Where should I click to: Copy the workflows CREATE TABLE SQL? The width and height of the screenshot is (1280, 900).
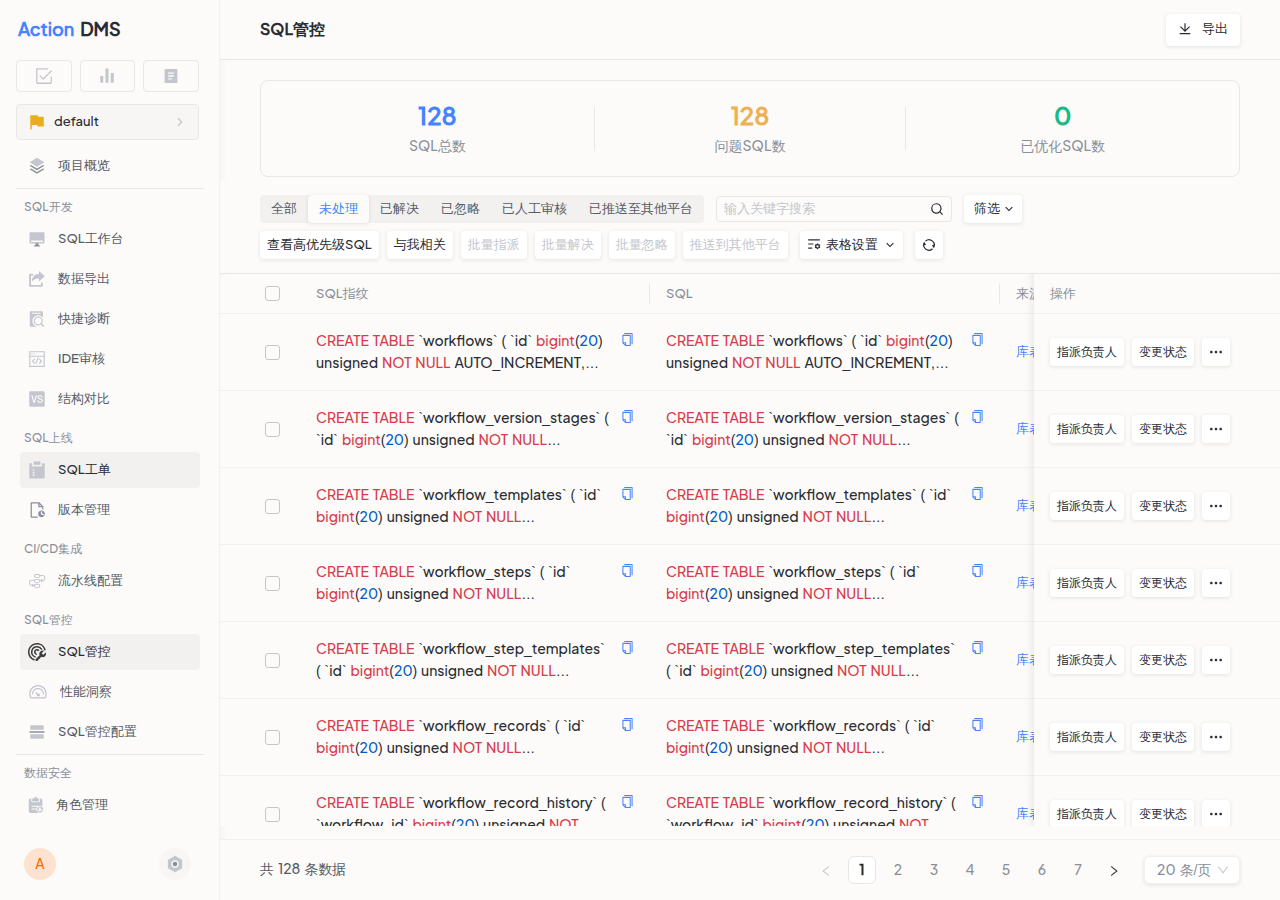(627, 339)
